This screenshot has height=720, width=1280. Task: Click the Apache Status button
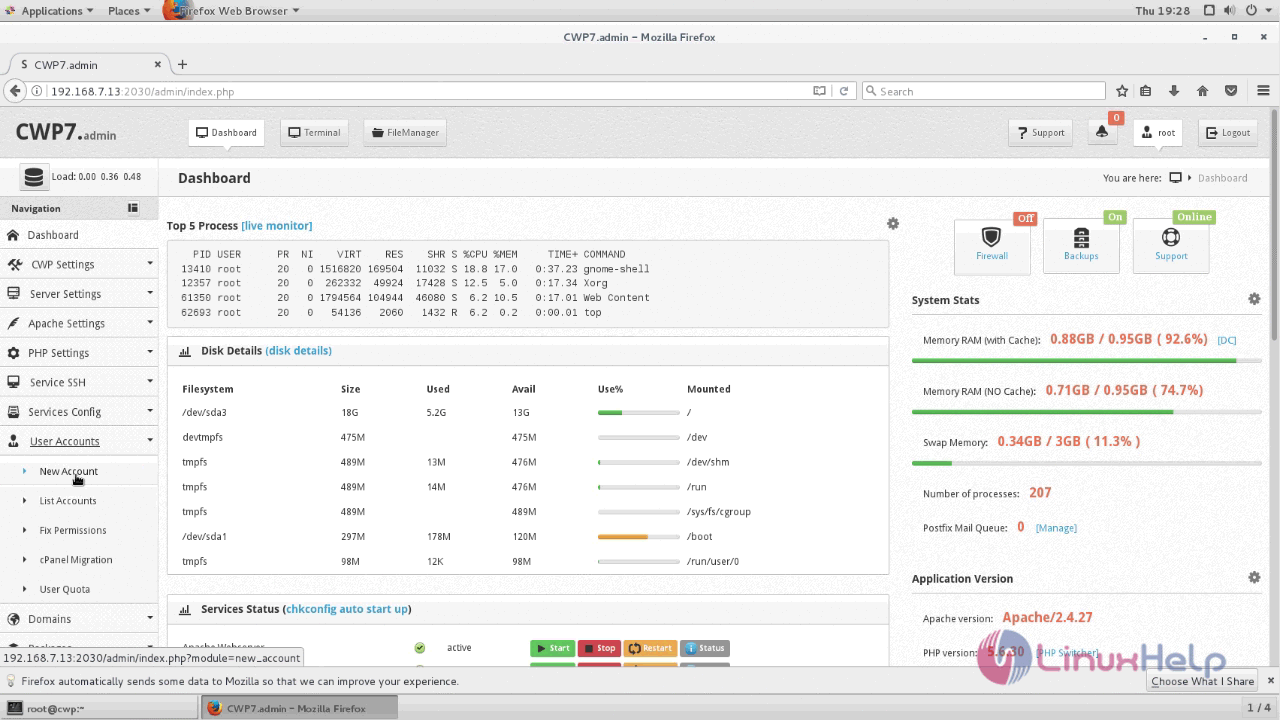704,648
